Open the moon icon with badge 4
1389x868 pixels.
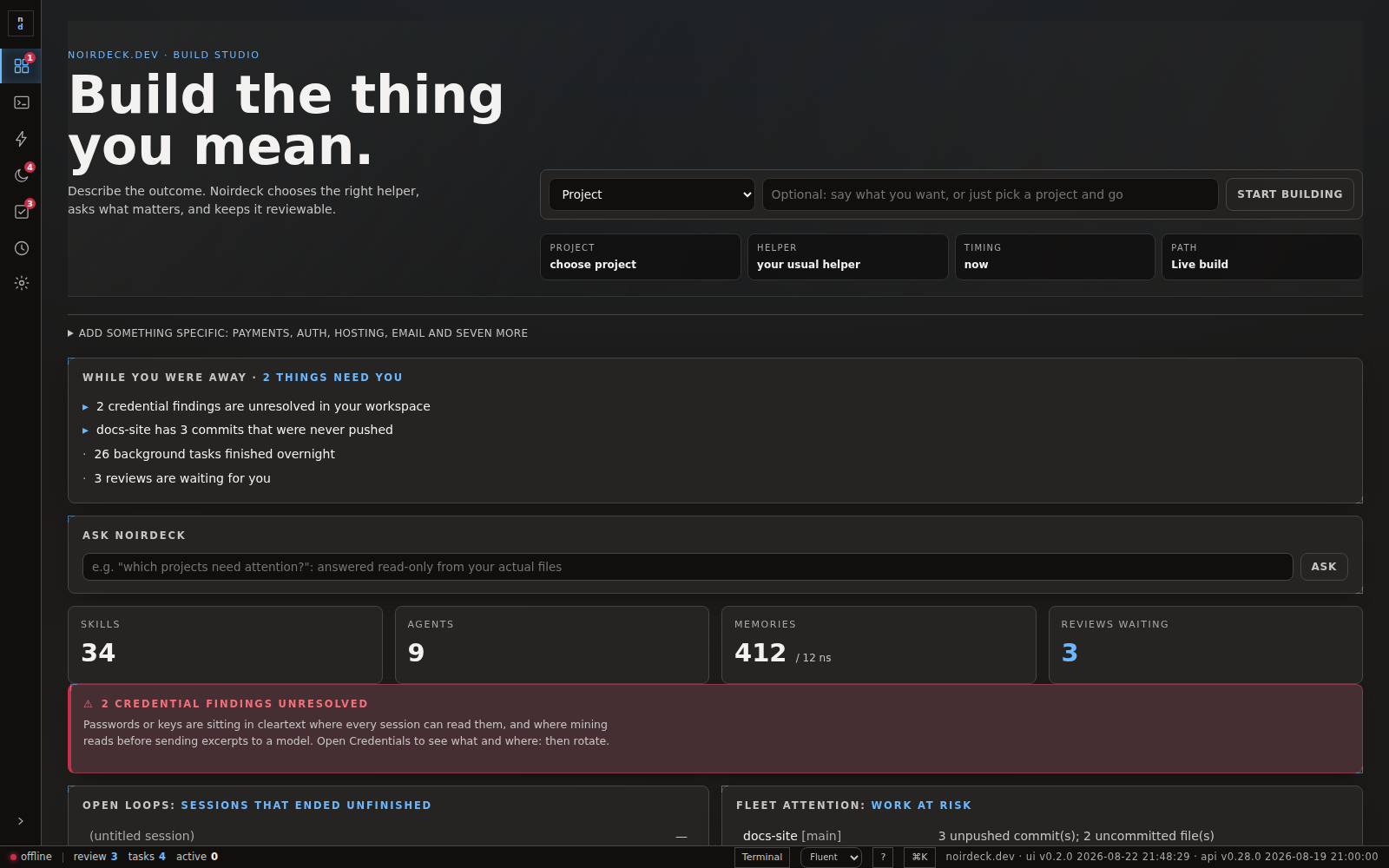pos(21,175)
